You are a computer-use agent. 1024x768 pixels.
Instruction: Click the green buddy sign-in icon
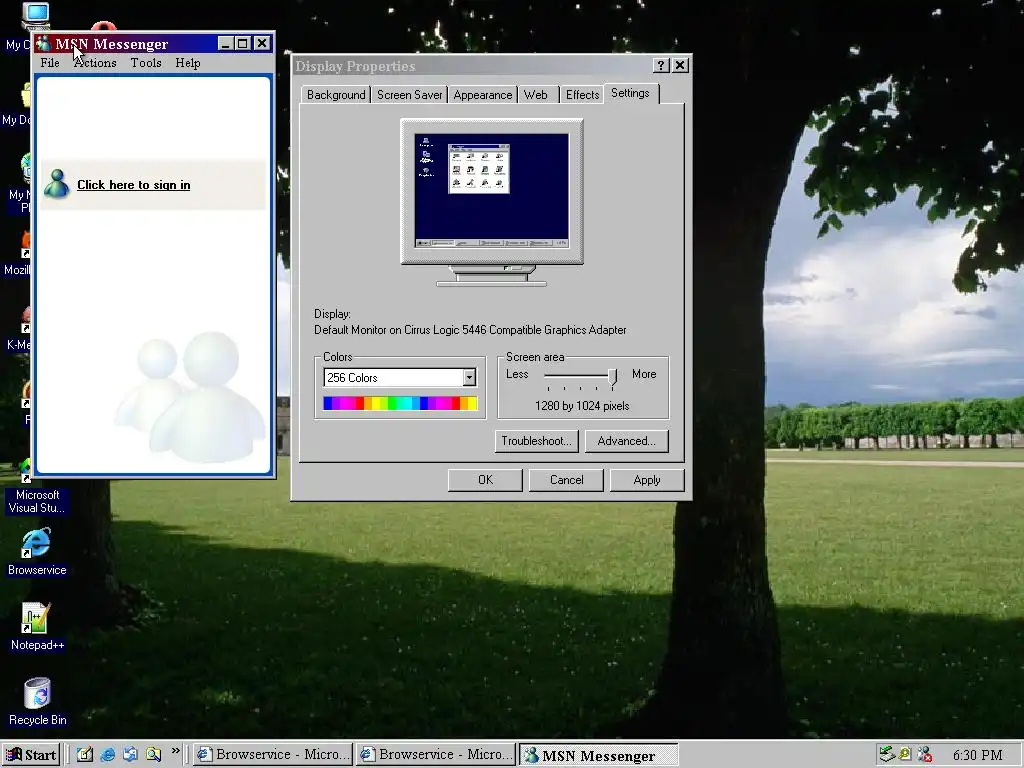click(x=57, y=184)
